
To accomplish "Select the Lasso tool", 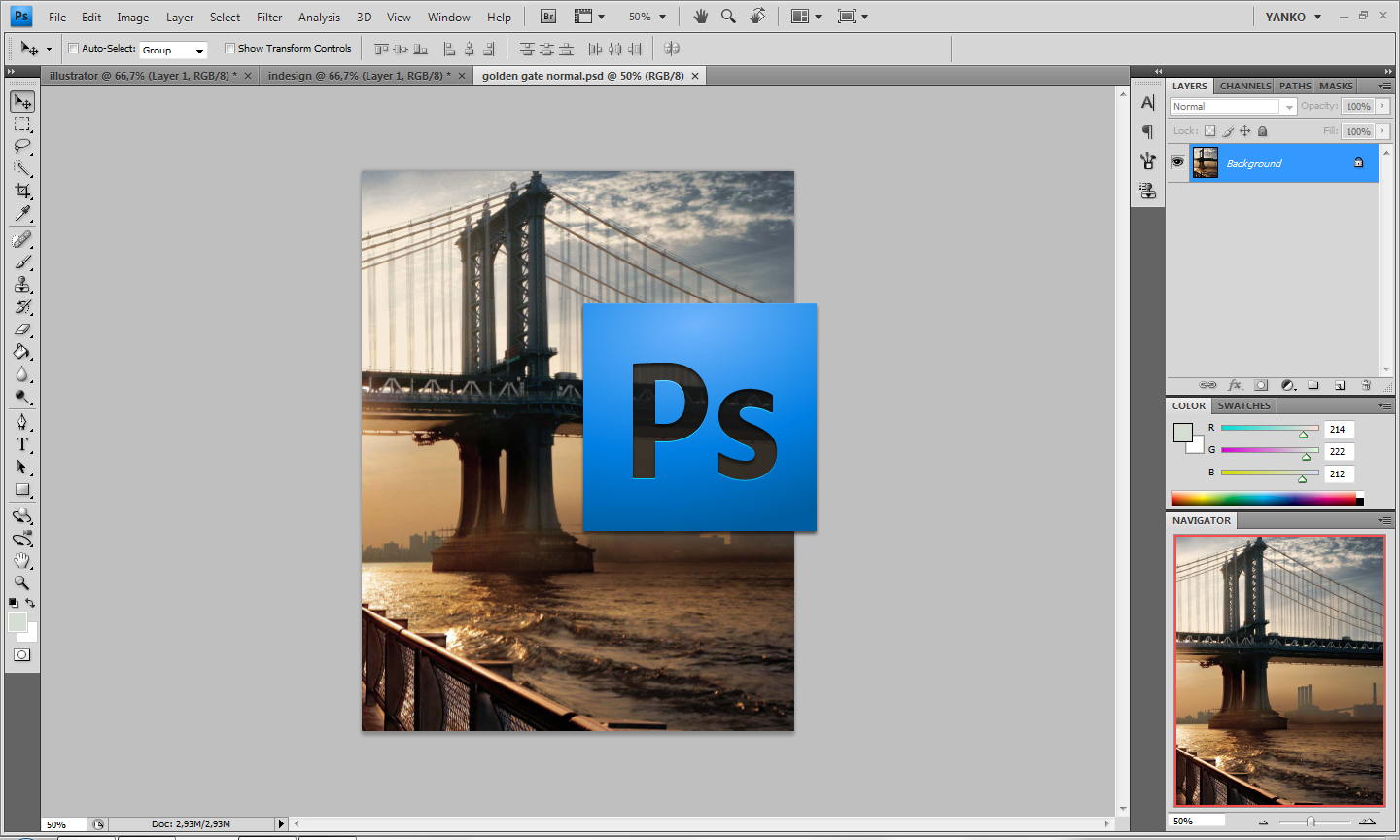I will point(22,147).
